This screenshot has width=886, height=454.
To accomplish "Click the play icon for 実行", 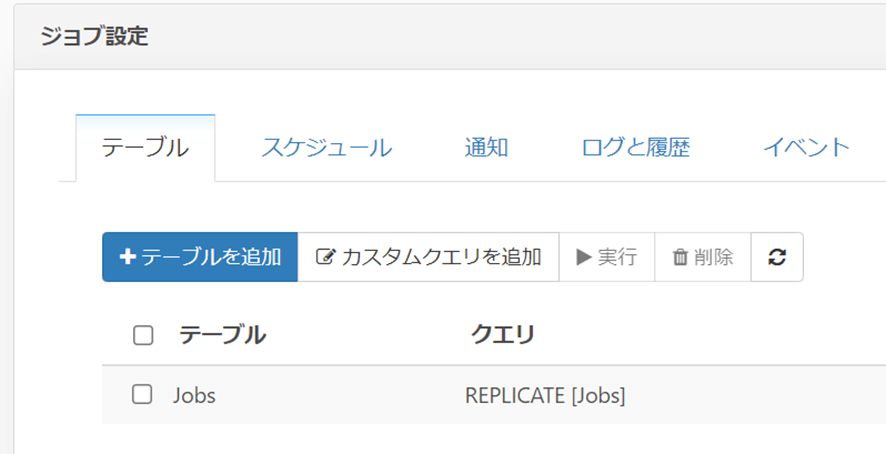I will pyautogui.click(x=584, y=257).
